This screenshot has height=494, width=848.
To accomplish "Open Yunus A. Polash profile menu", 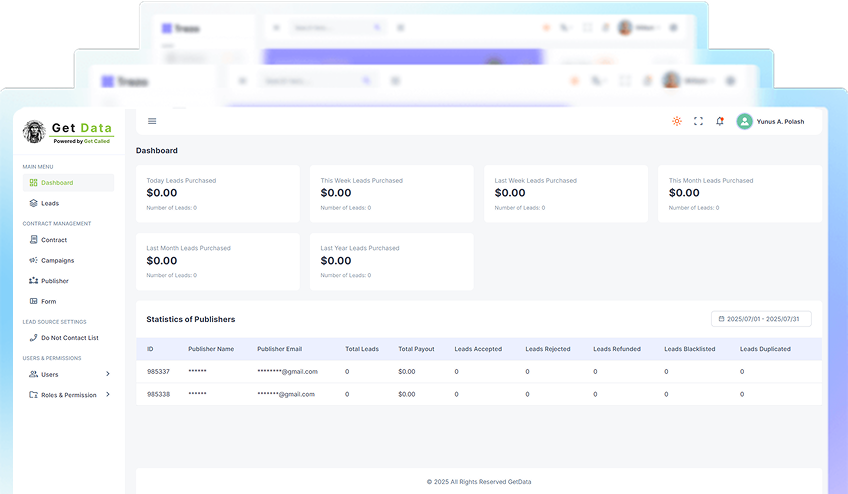I will pos(780,121).
